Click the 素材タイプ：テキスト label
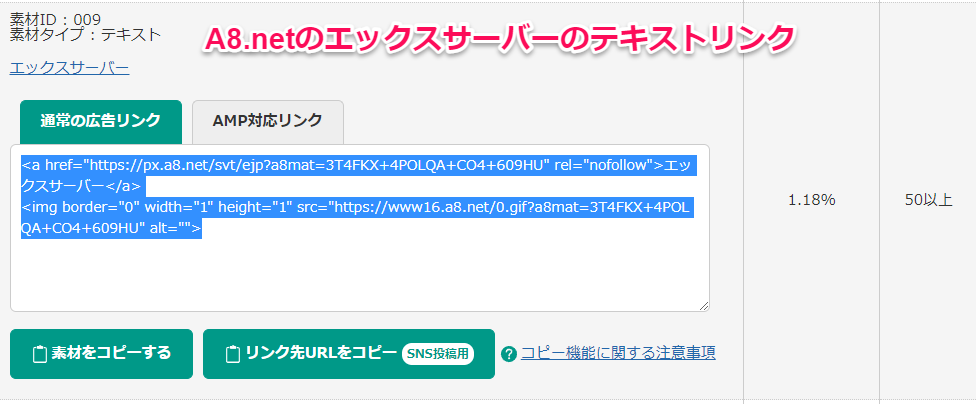The height and width of the screenshot is (404, 976). pos(85,34)
